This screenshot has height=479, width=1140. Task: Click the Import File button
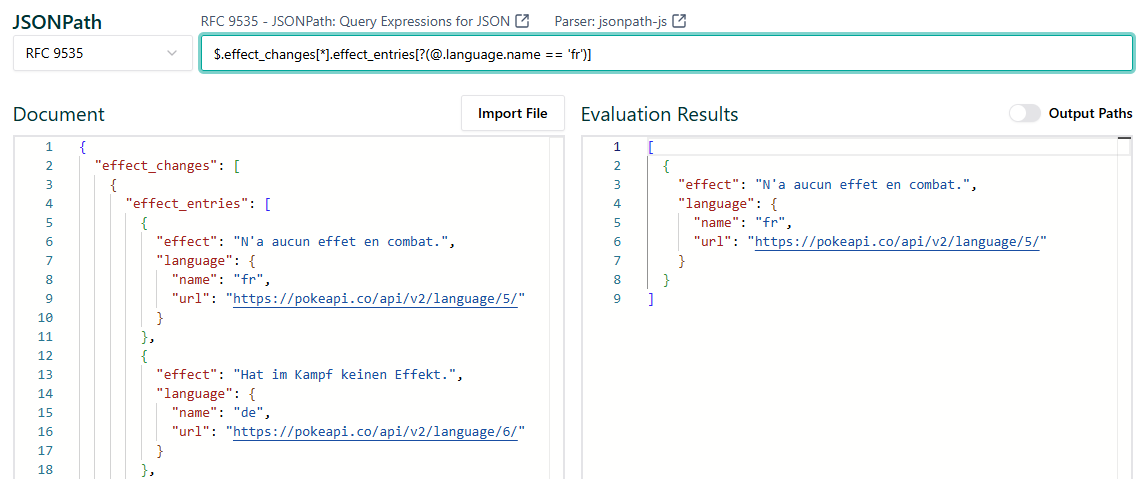point(512,113)
